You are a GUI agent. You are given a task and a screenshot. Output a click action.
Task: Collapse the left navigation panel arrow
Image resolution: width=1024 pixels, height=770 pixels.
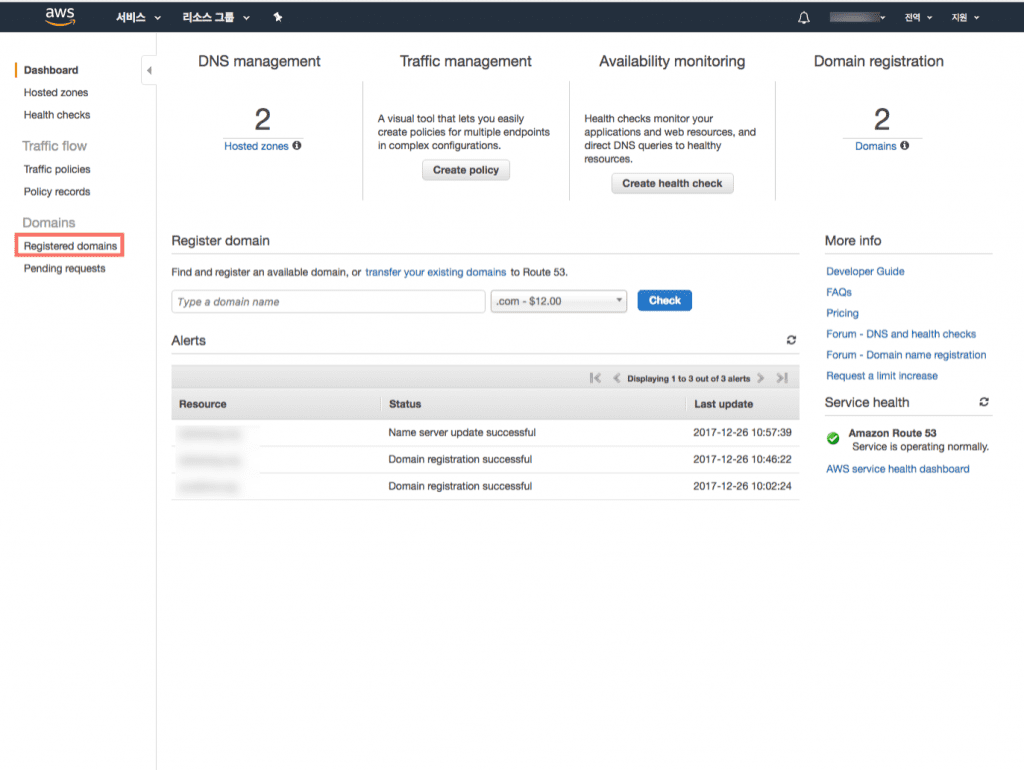[149, 70]
